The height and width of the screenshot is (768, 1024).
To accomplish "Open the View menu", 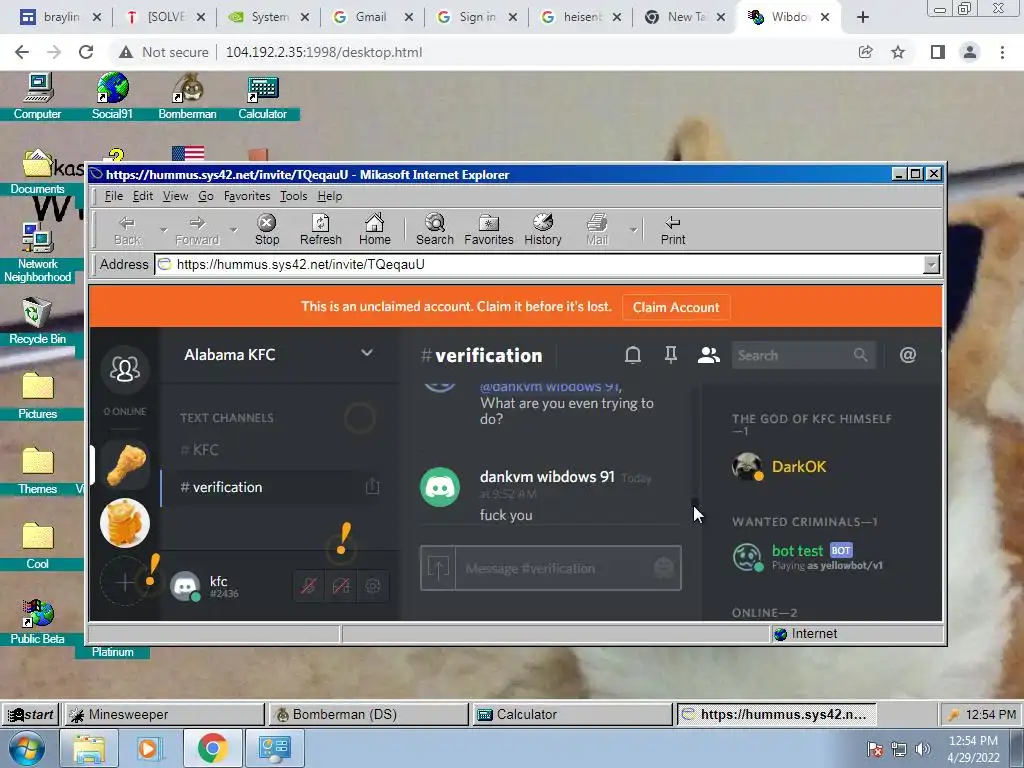I will point(175,196).
